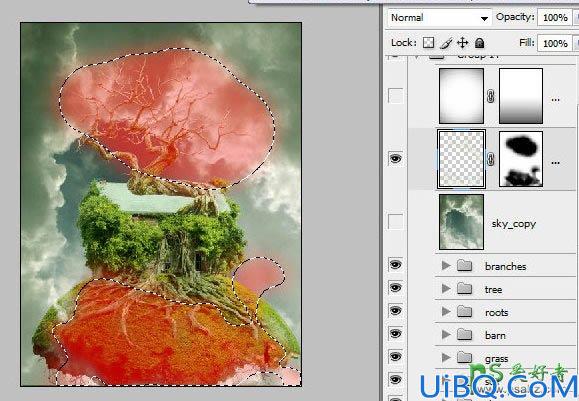Select the grass group name

click(497, 359)
